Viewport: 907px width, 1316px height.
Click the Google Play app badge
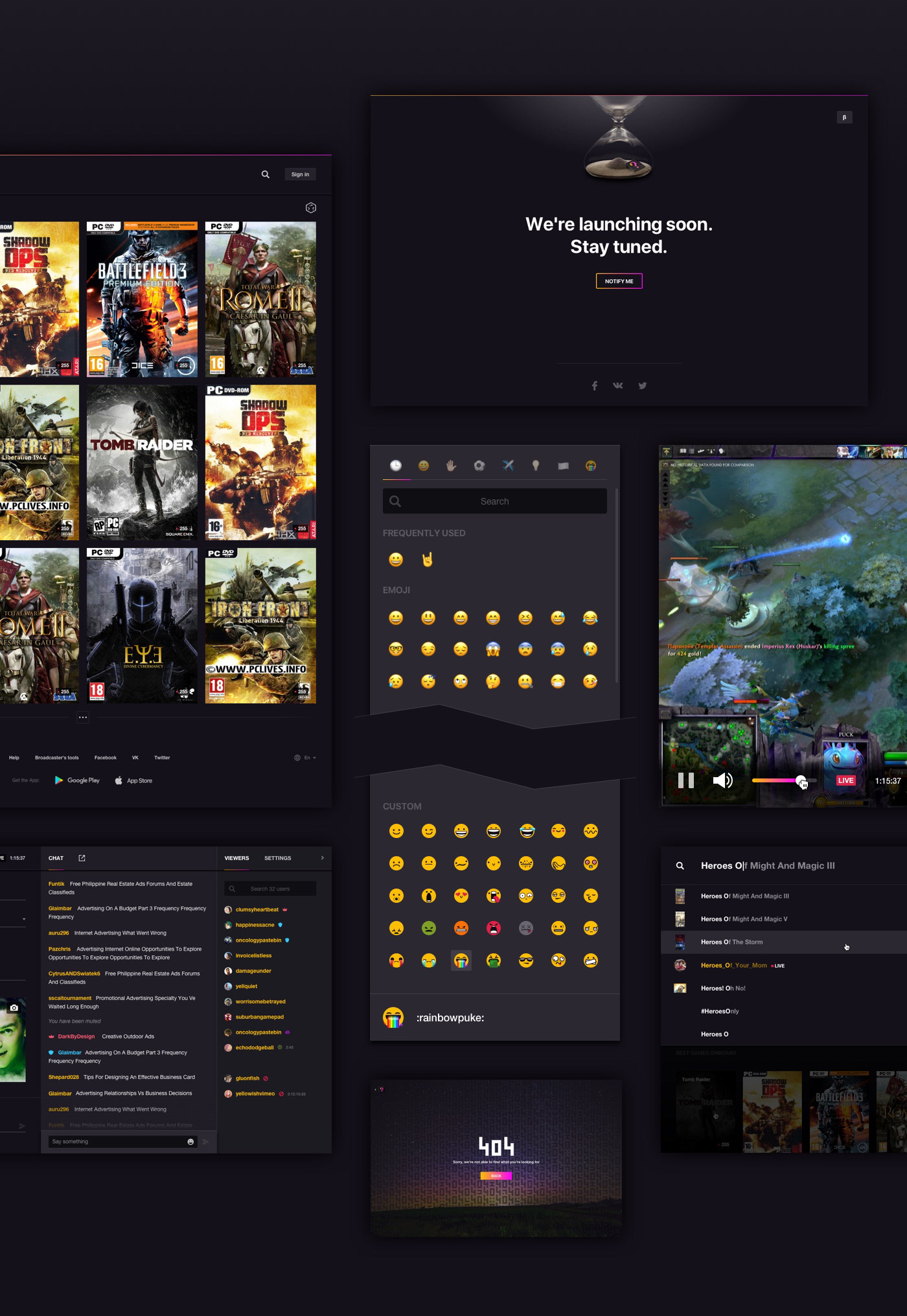pos(77,780)
